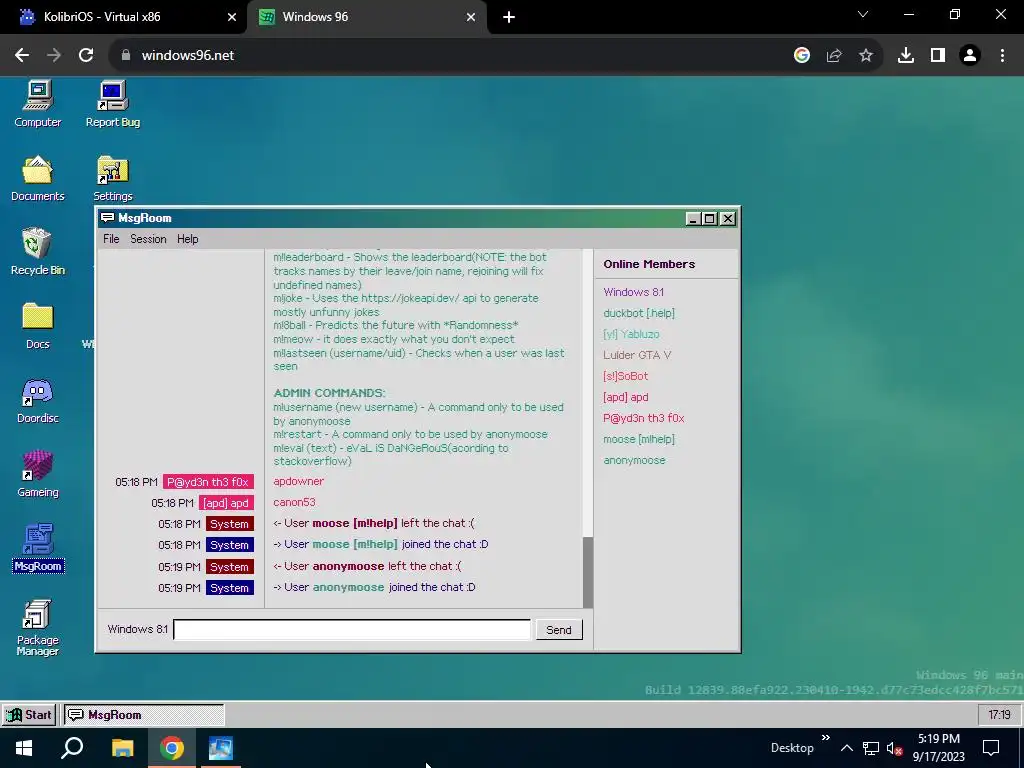
Task: Select moose [m!help] in Online Members list
Action: pos(639,439)
